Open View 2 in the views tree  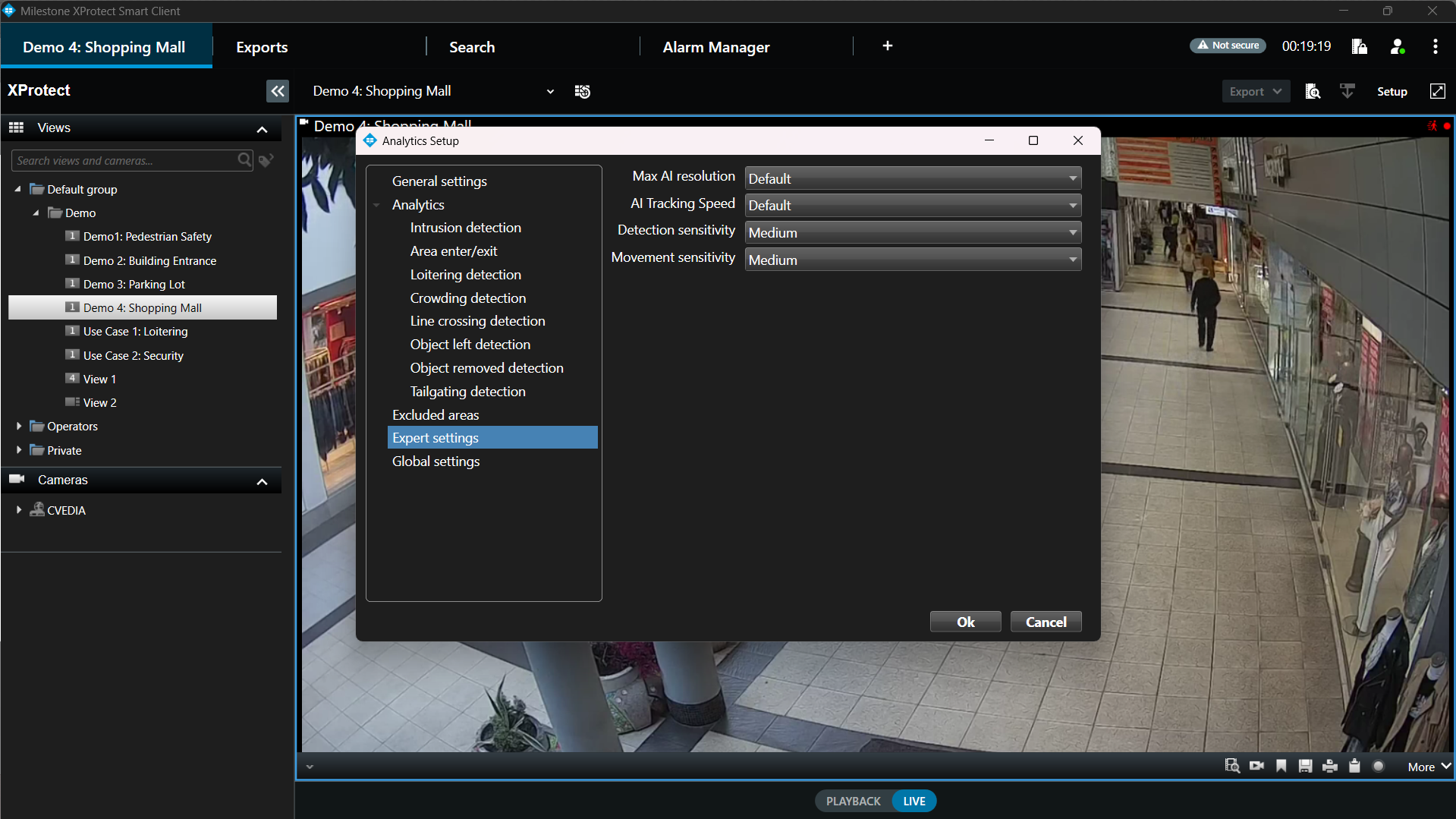click(99, 402)
